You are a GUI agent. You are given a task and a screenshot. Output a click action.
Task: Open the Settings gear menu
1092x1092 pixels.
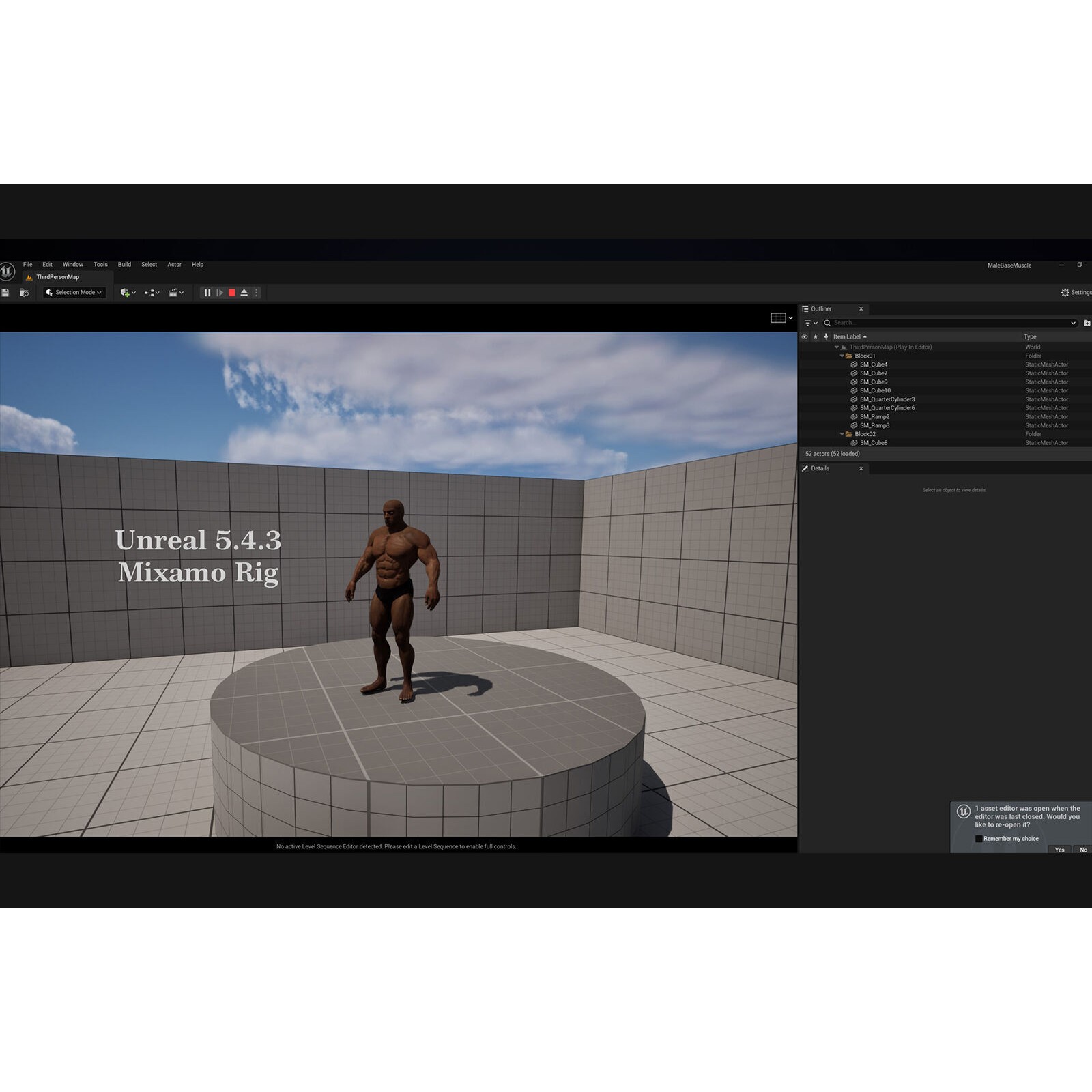pyautogui.click(x=1076, y=293)
